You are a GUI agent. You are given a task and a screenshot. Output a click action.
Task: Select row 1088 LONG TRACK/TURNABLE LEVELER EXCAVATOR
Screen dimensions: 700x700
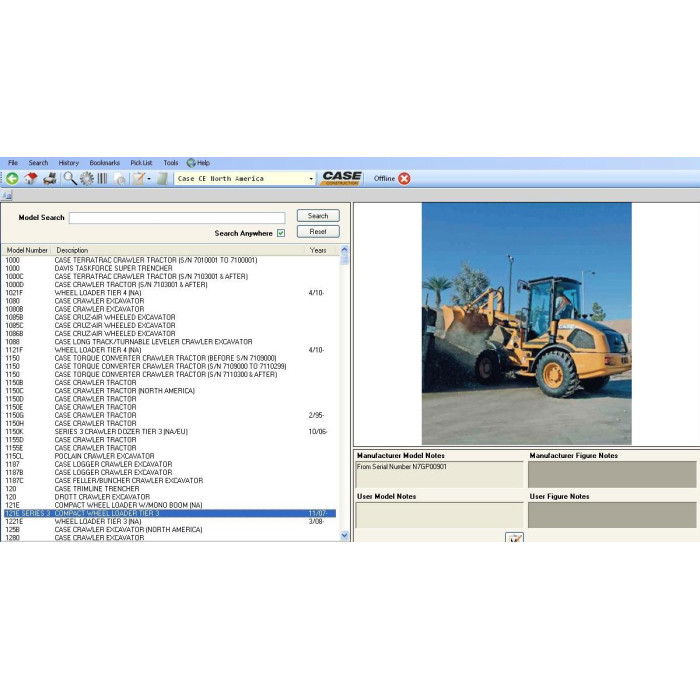click(170, 342)
